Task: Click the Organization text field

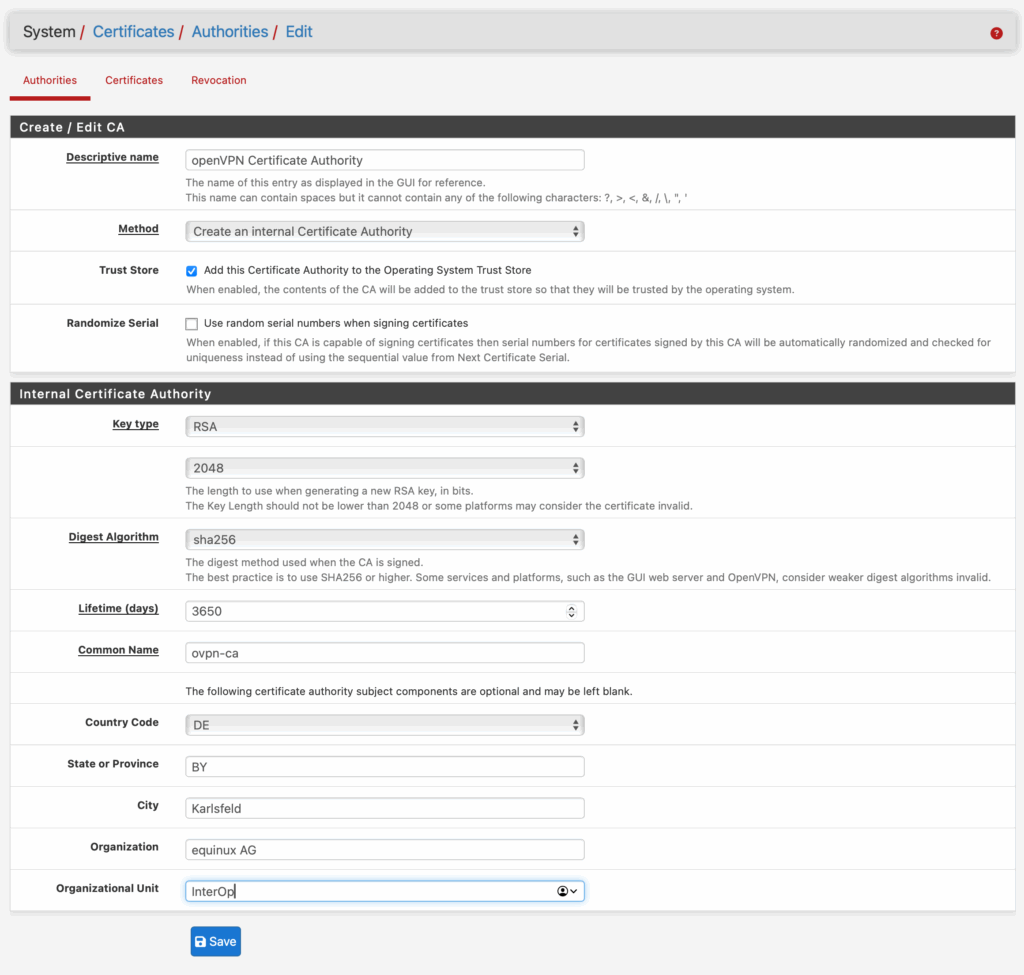Action: [x=384, y=850]
